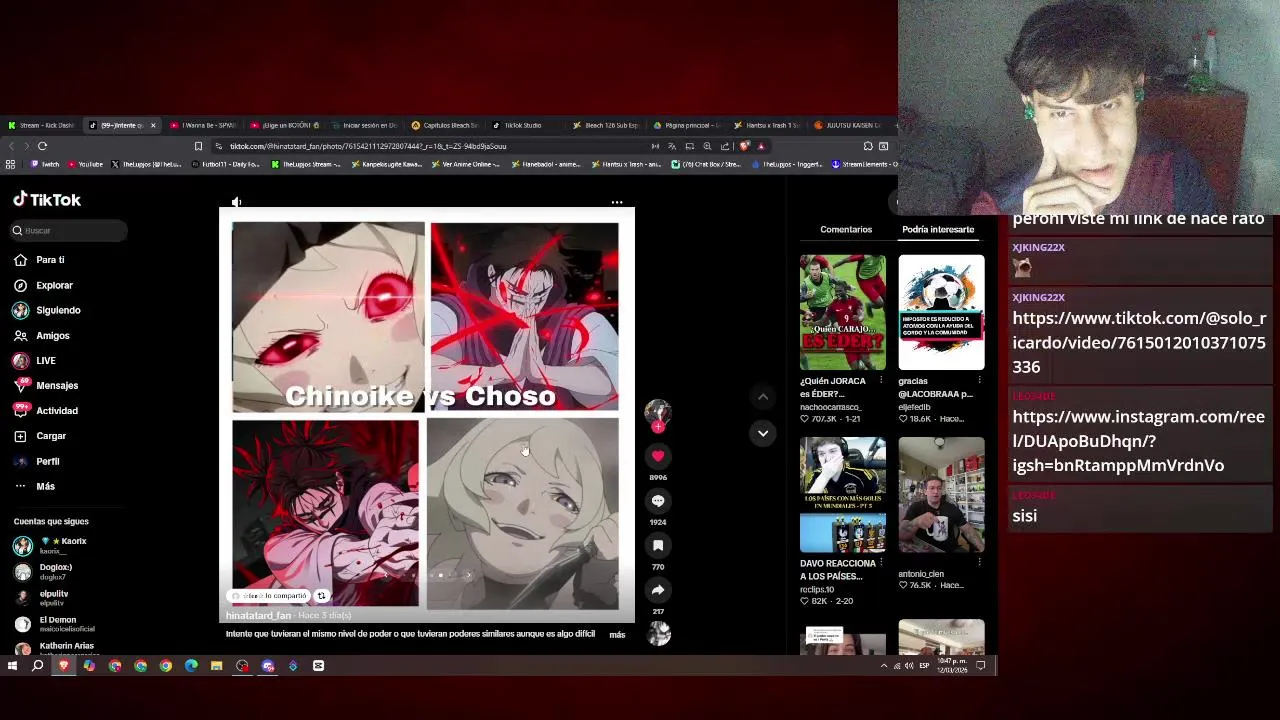Open the ¿Quién carajo es Éder? video thumbnail
The width and height of the screenshot is (1280, 720).
(842, 312)
